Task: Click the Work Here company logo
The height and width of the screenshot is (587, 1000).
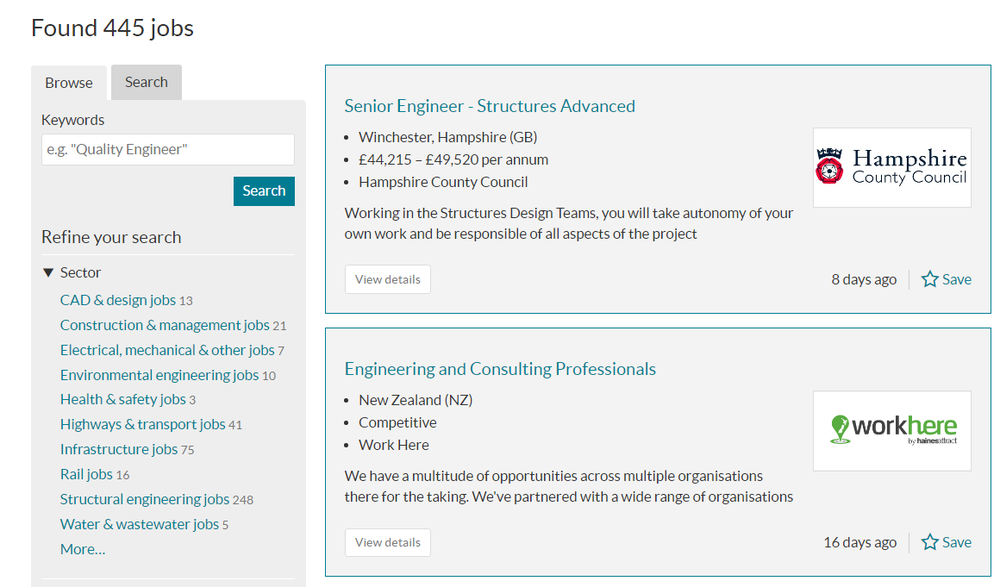Action: coord(892,430)
